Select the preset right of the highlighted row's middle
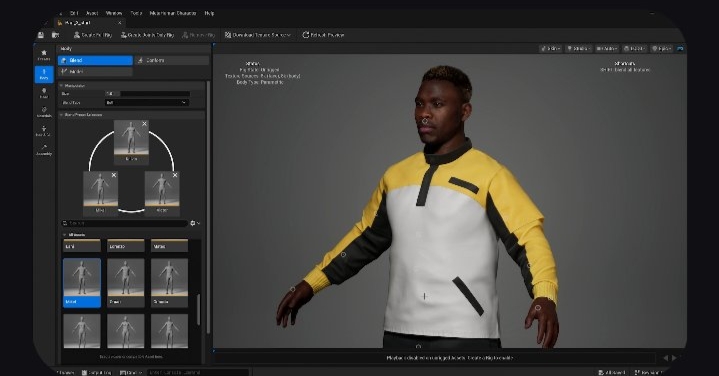This screenshot has width=719, height=376. coord(169,282)
